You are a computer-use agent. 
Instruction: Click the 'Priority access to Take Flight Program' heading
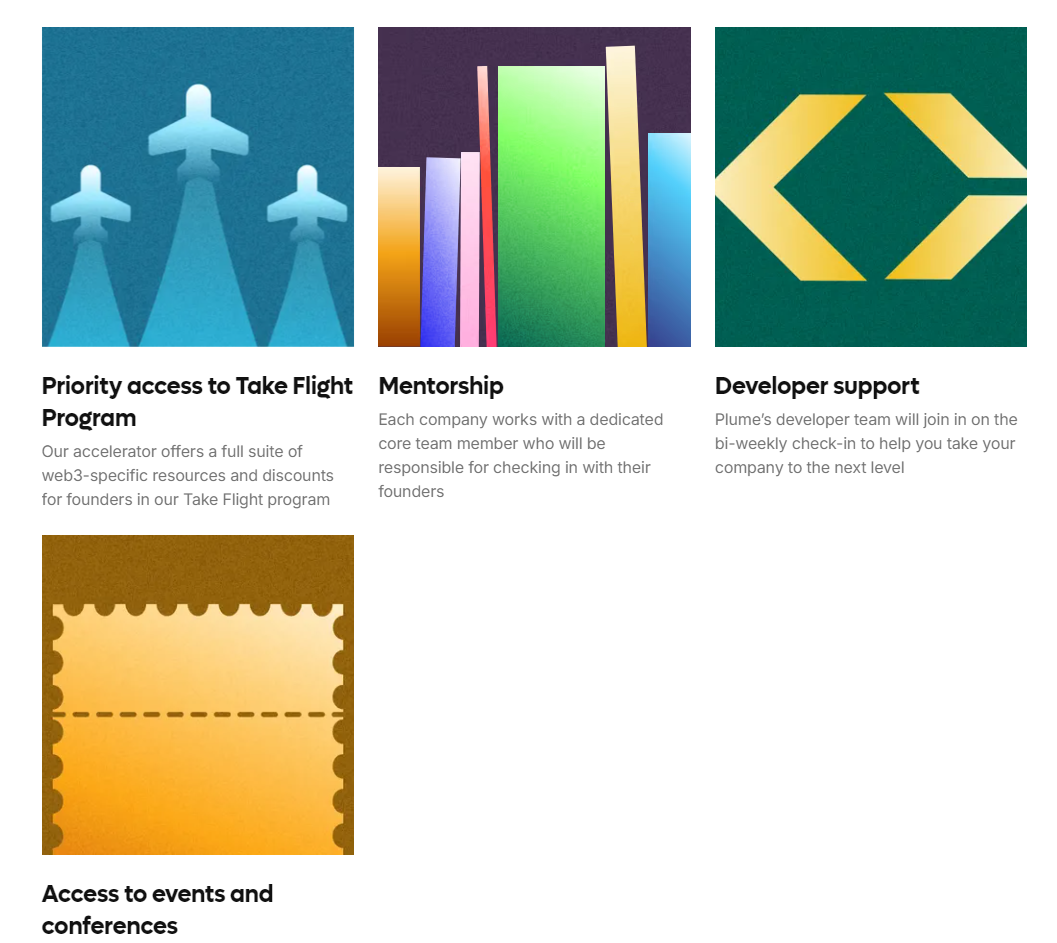(197, 402)
